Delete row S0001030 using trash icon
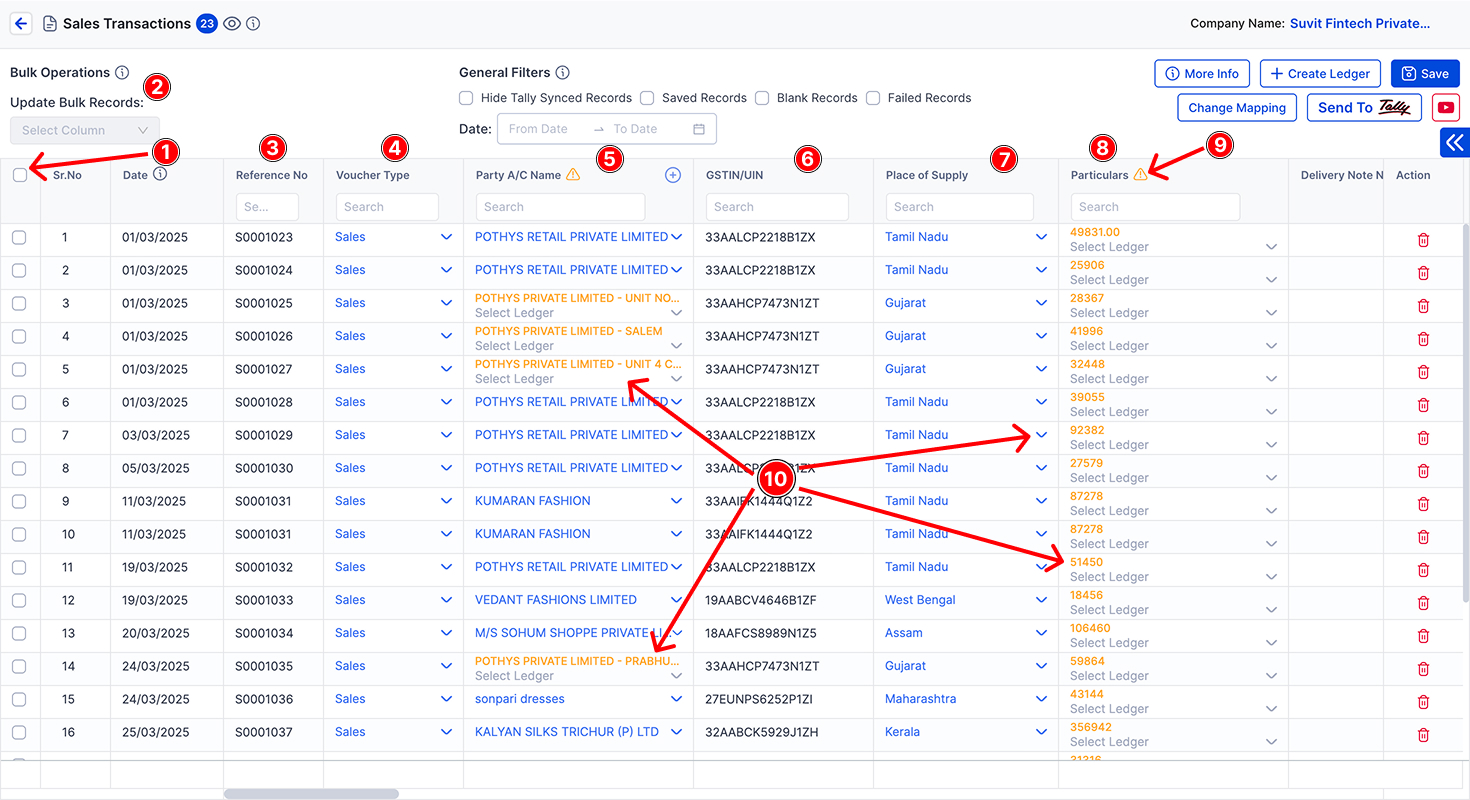 1423,471
